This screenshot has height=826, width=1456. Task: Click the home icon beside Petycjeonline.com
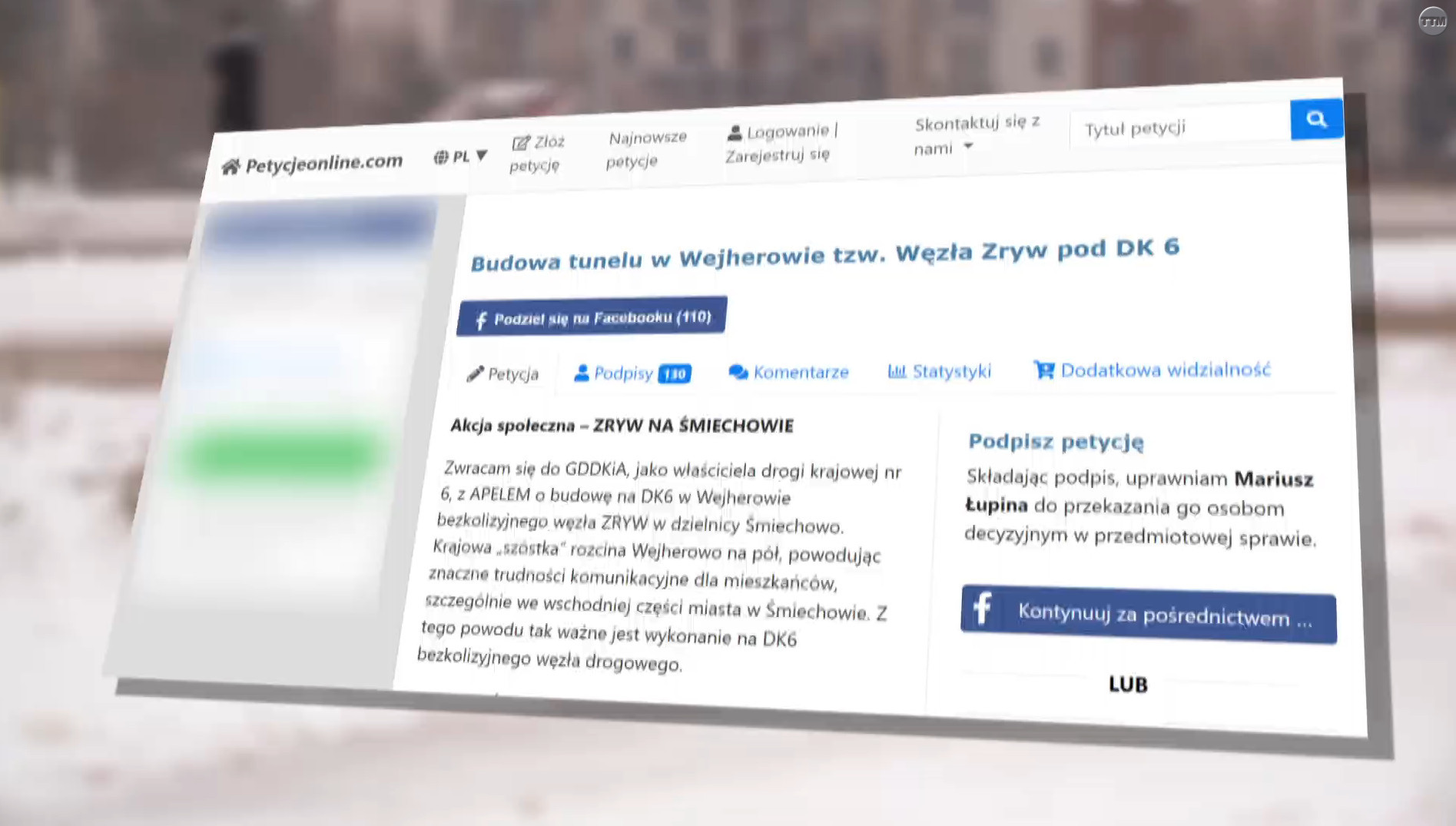231,167
